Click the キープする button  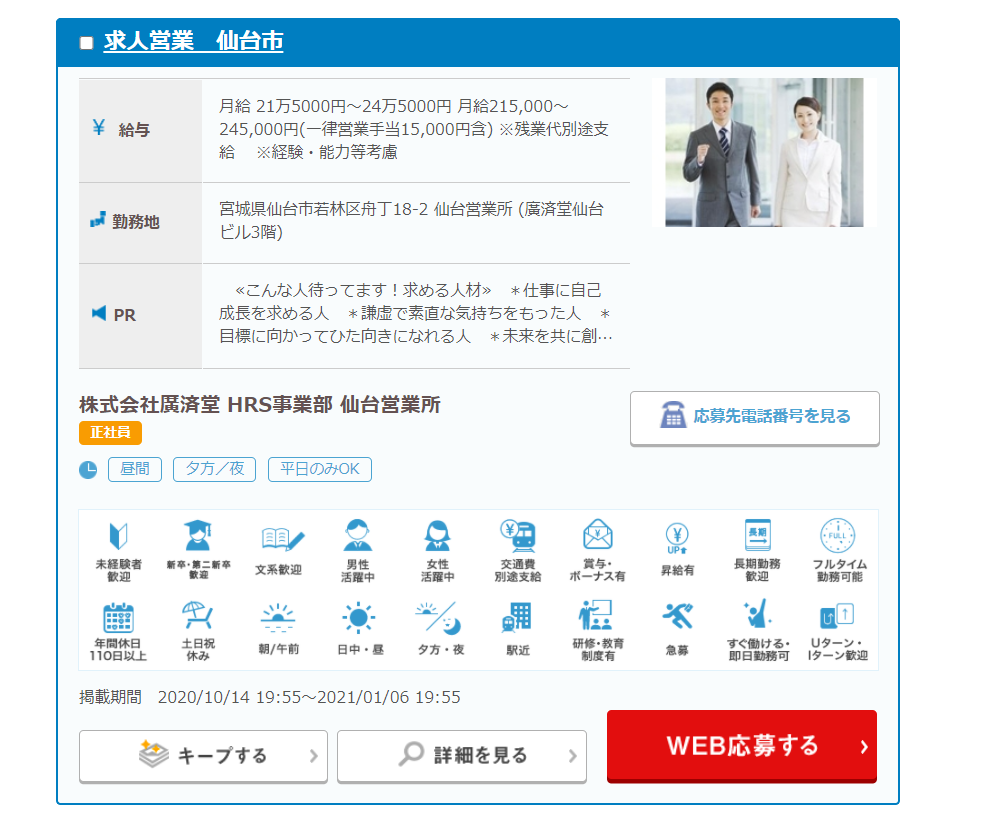click(203, 756)
